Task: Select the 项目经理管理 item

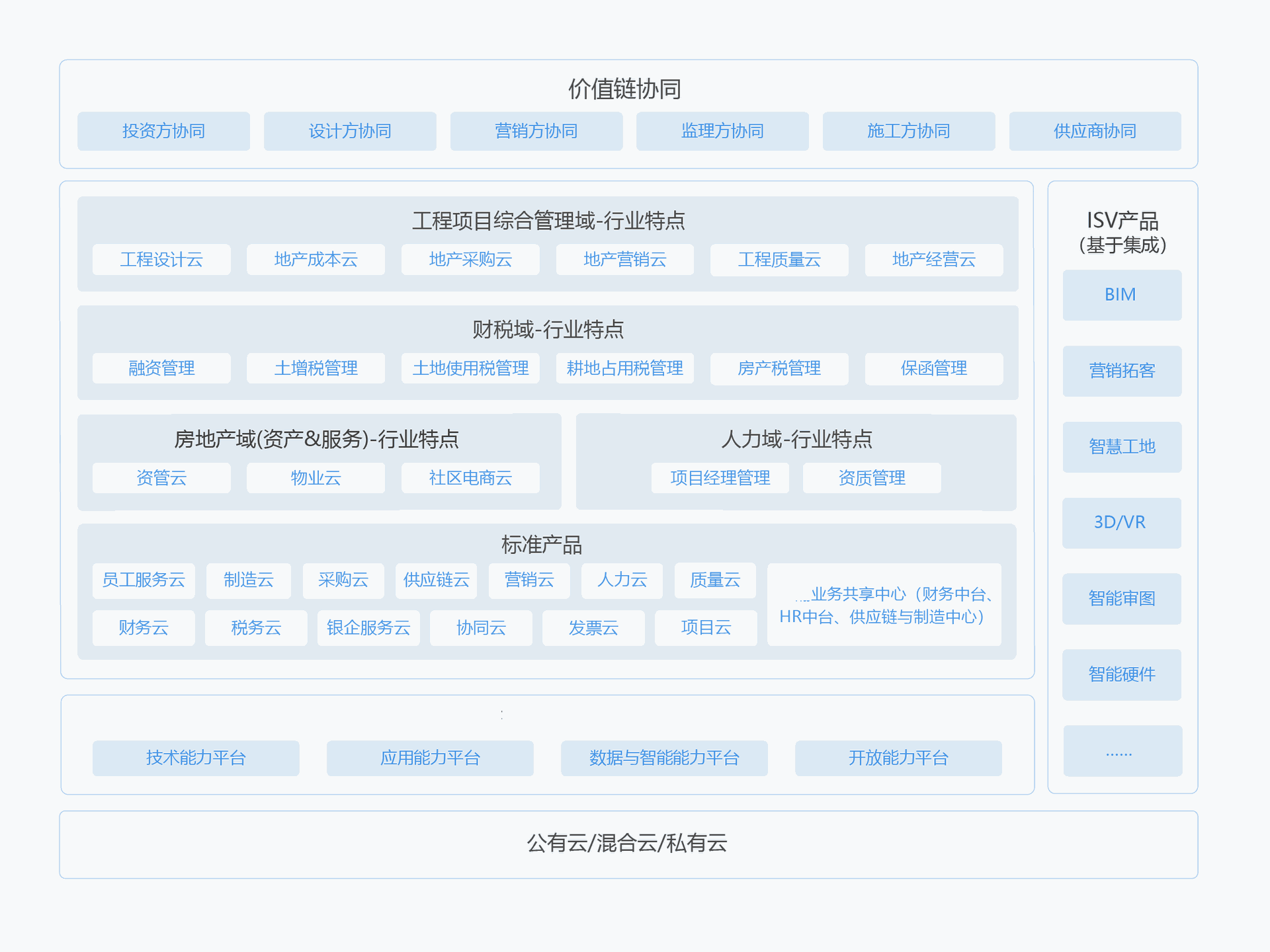Action: point(720,478)
